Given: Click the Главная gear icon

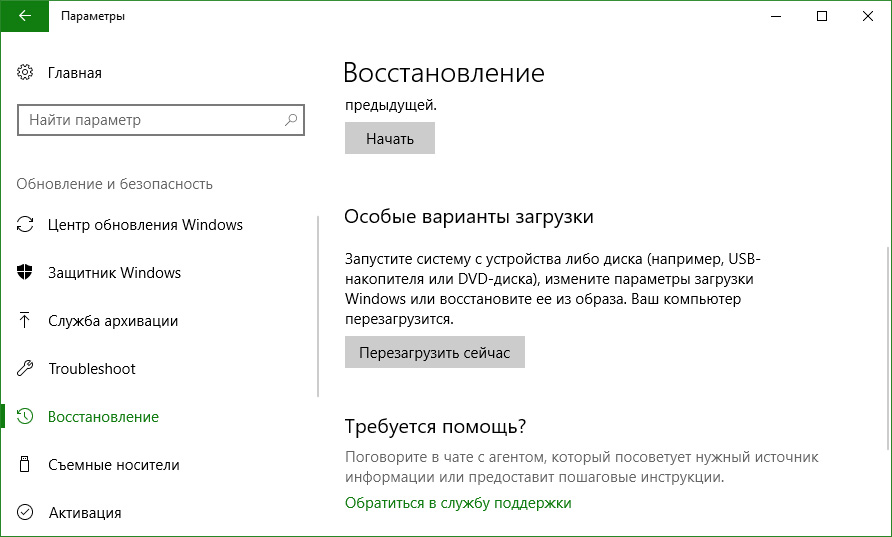Looking at the screenshot, I should pos(26,73).
